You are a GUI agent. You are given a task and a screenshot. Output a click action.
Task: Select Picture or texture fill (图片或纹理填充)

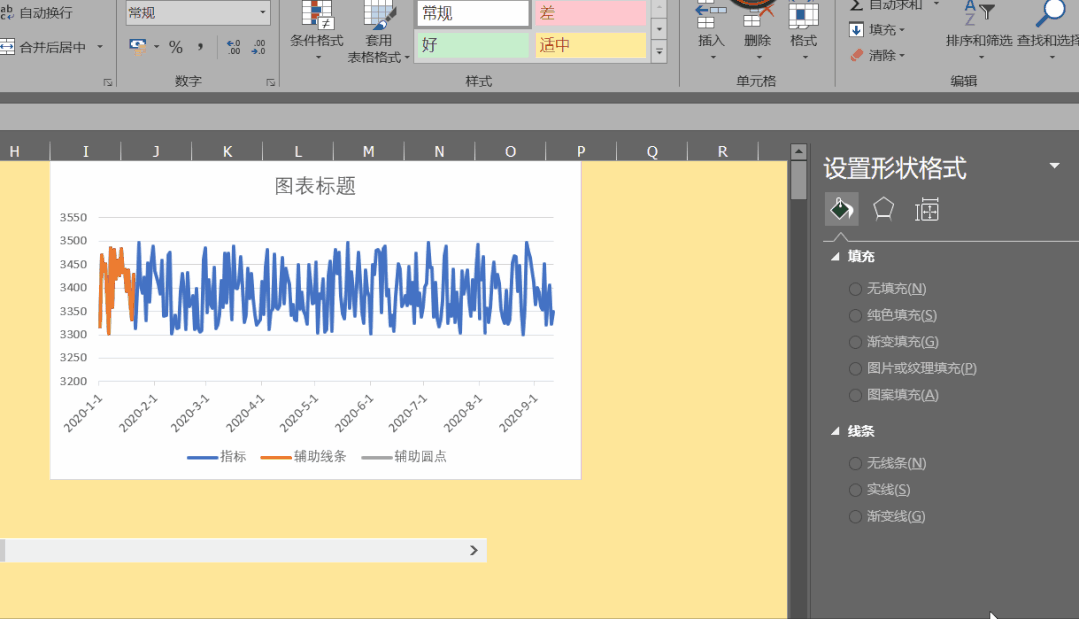913,369
